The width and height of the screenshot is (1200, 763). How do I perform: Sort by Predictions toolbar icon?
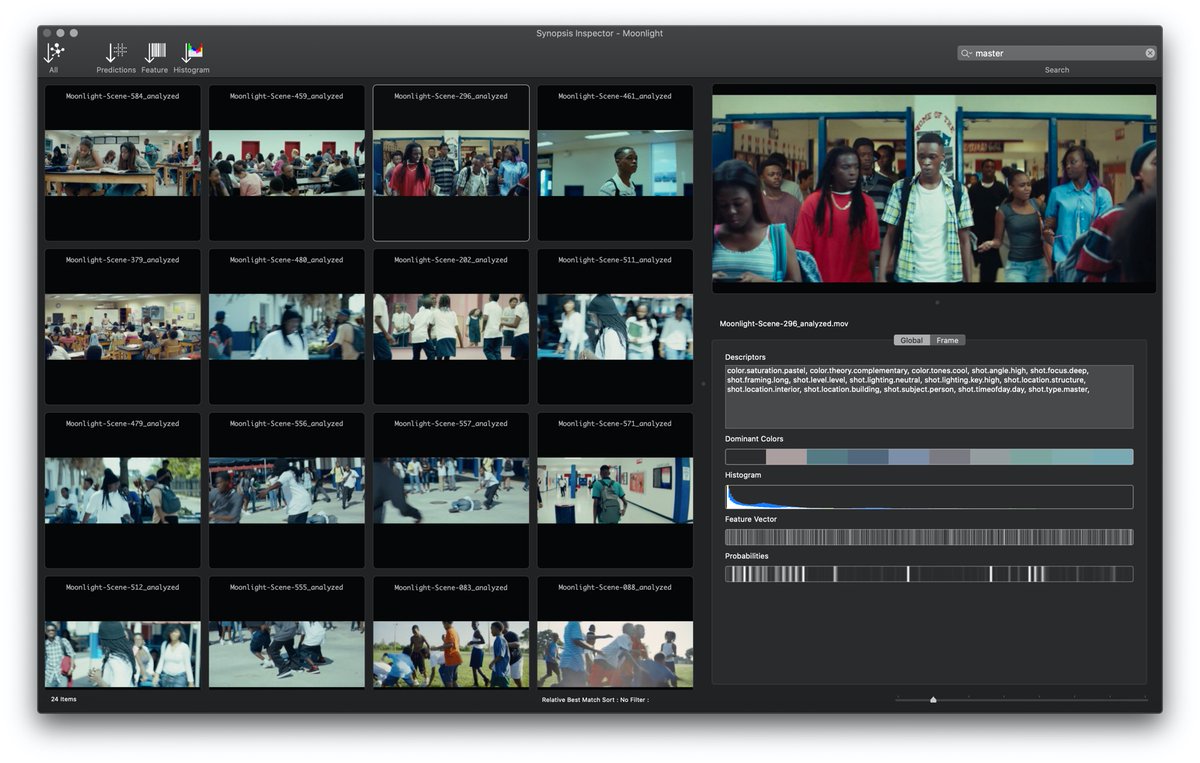coord(116,53)
